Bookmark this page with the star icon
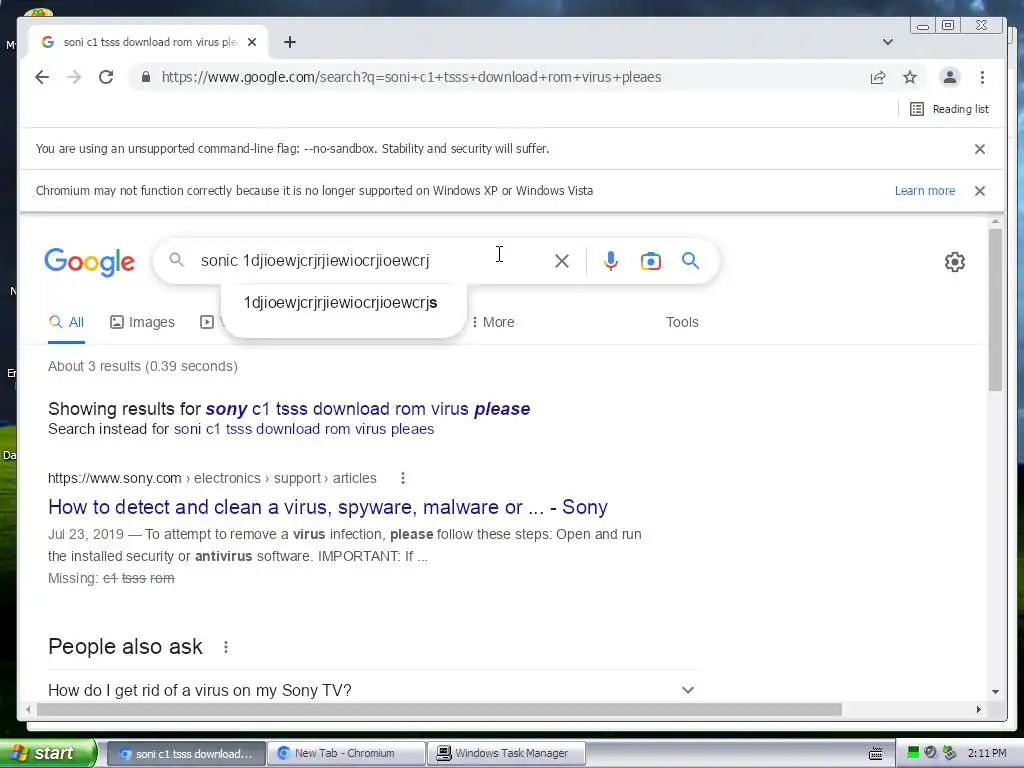Viewport: 1024px width, 768px height. click(910, 77)
